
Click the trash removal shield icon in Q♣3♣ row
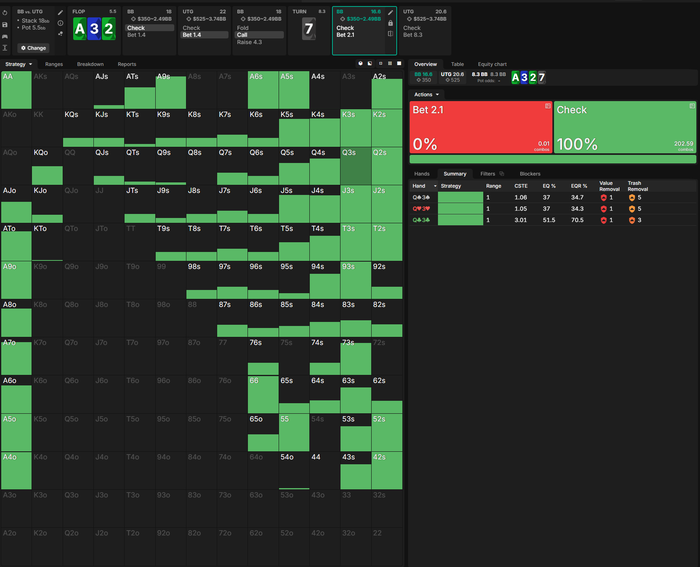point(631,220)
